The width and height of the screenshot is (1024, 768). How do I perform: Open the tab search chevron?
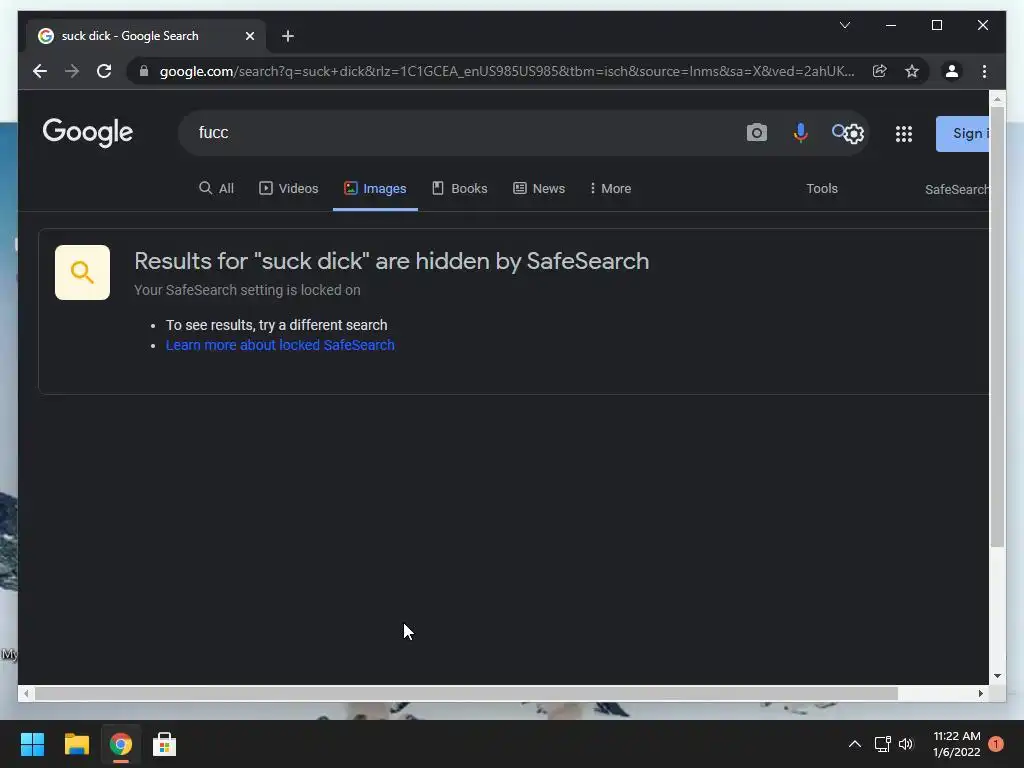(x=844, y=25)
